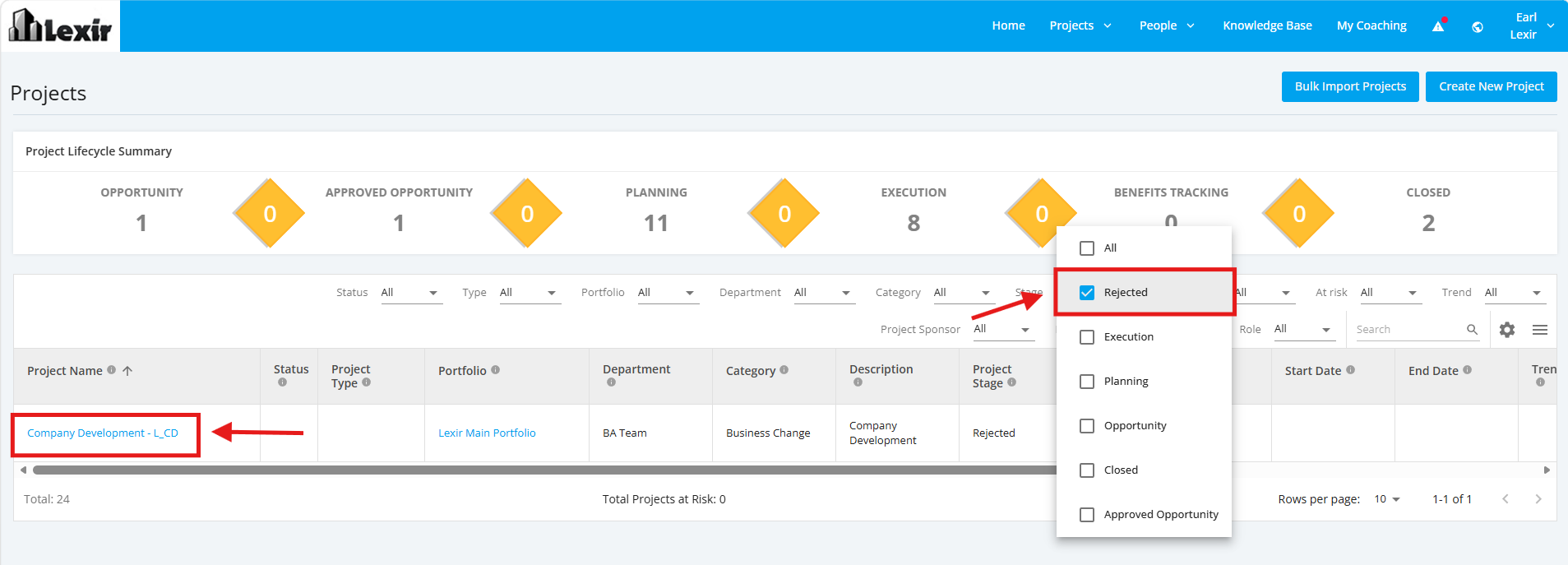This screenshot has height=565, width=1568.
Task: Open the Portfolio filter dropdown
Action: (668, 293)
